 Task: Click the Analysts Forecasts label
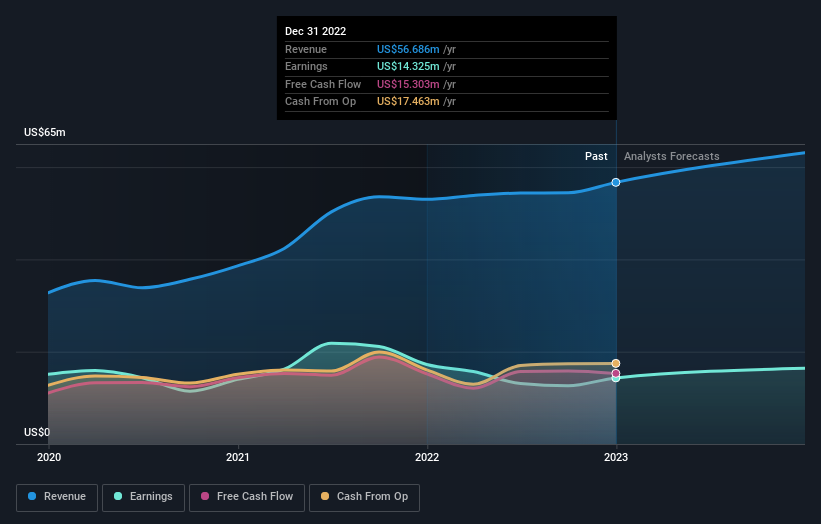672,156
